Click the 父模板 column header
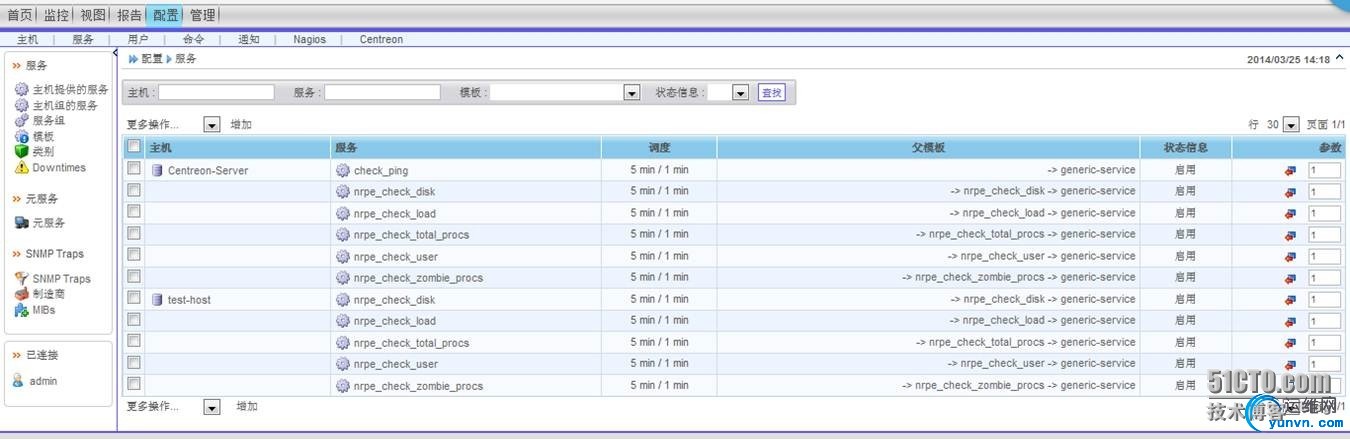1350x440 pixels. [928, 148]
